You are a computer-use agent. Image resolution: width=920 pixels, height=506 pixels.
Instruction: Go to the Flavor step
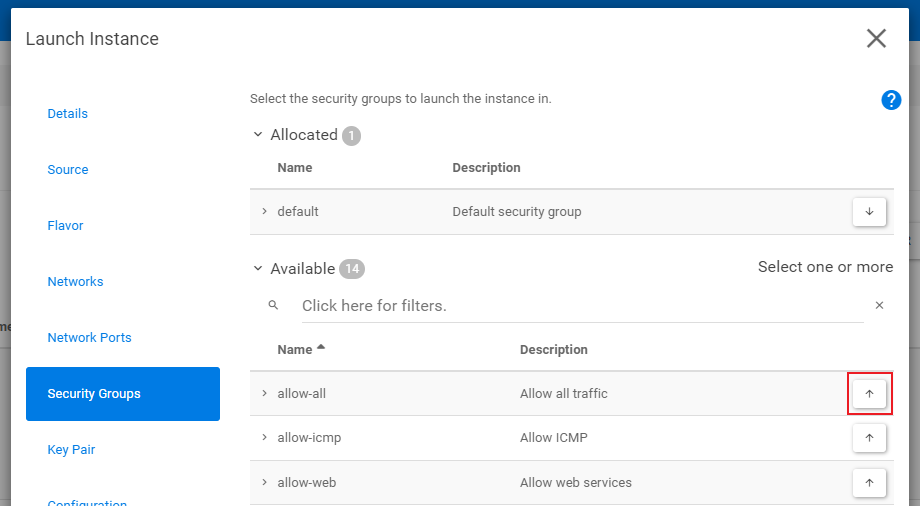coord(65,225)
